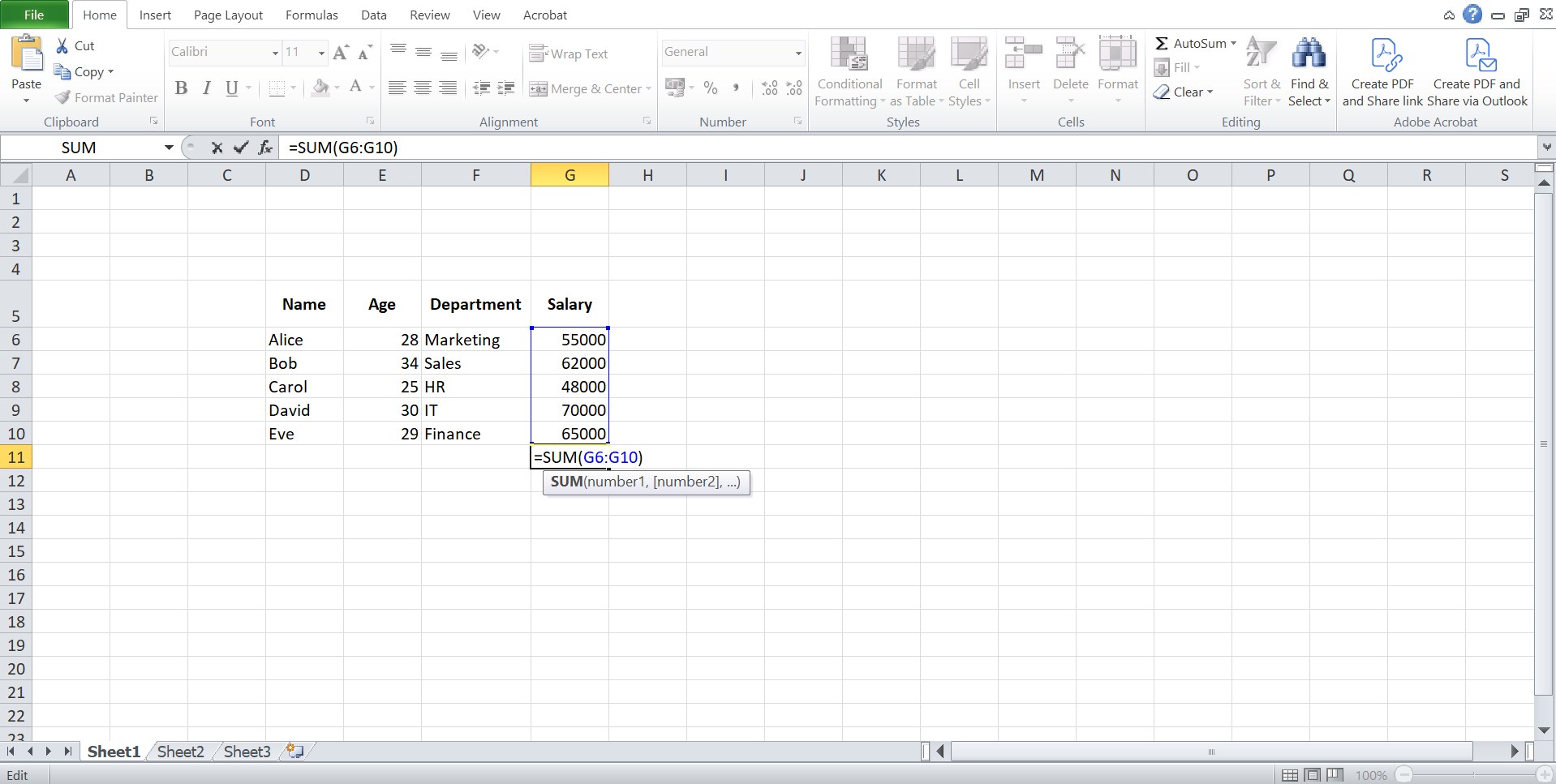Apply the Borders icon
Image resolution: width=1556 pixels, height=784 pixels.
coord(277,88)
